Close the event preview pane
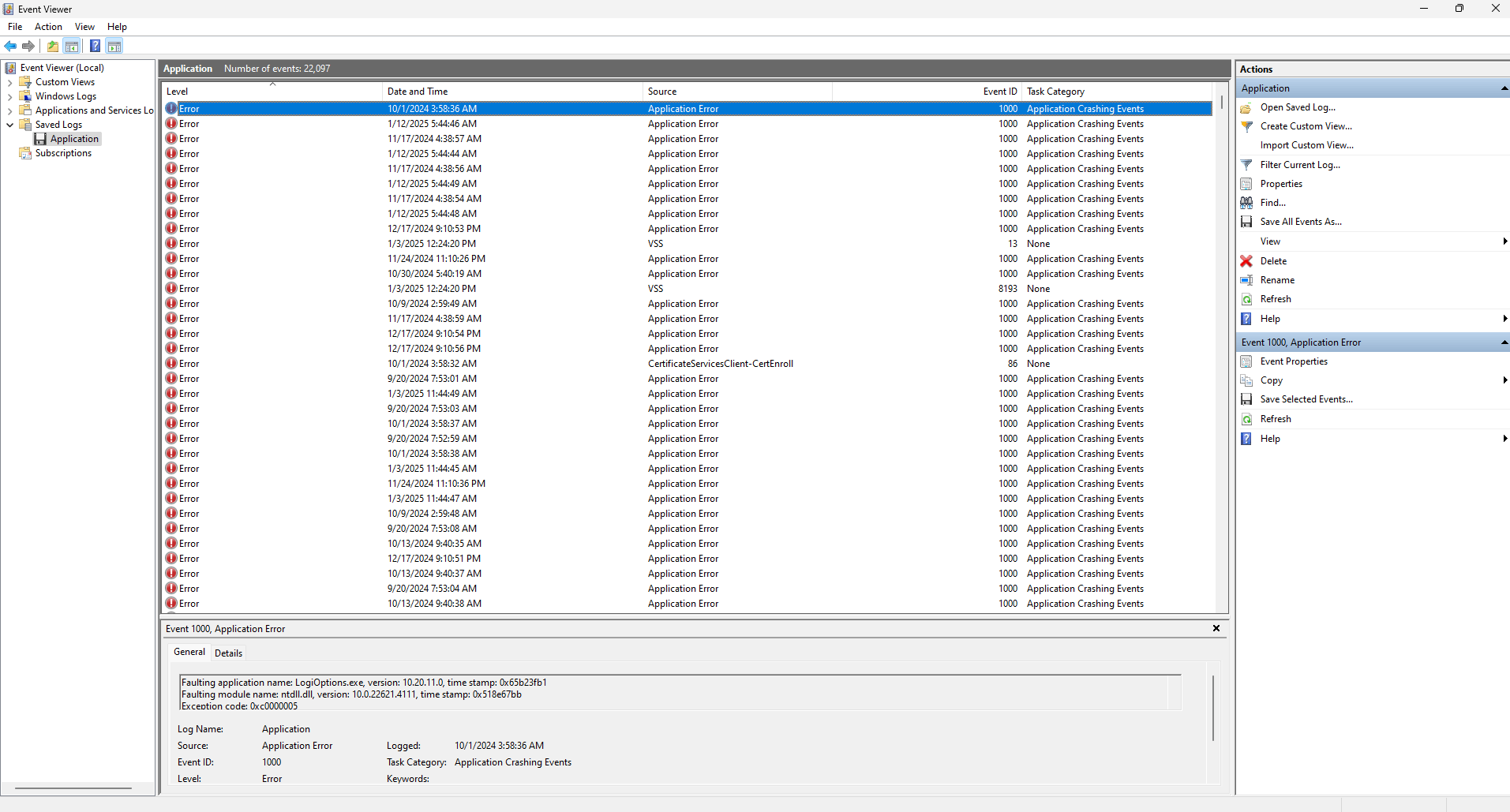This screenshot has height=812, width=1510. tap(1216, 629)
